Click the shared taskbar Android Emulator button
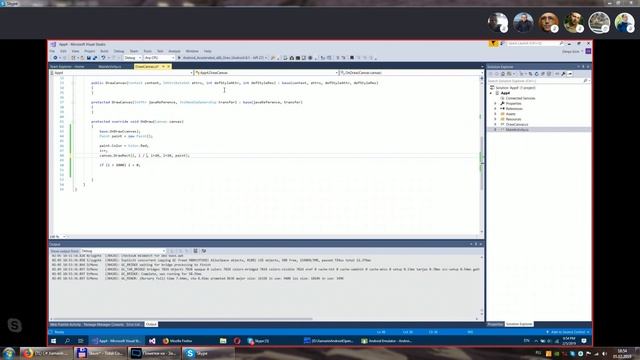 click(x=387, y=341)
